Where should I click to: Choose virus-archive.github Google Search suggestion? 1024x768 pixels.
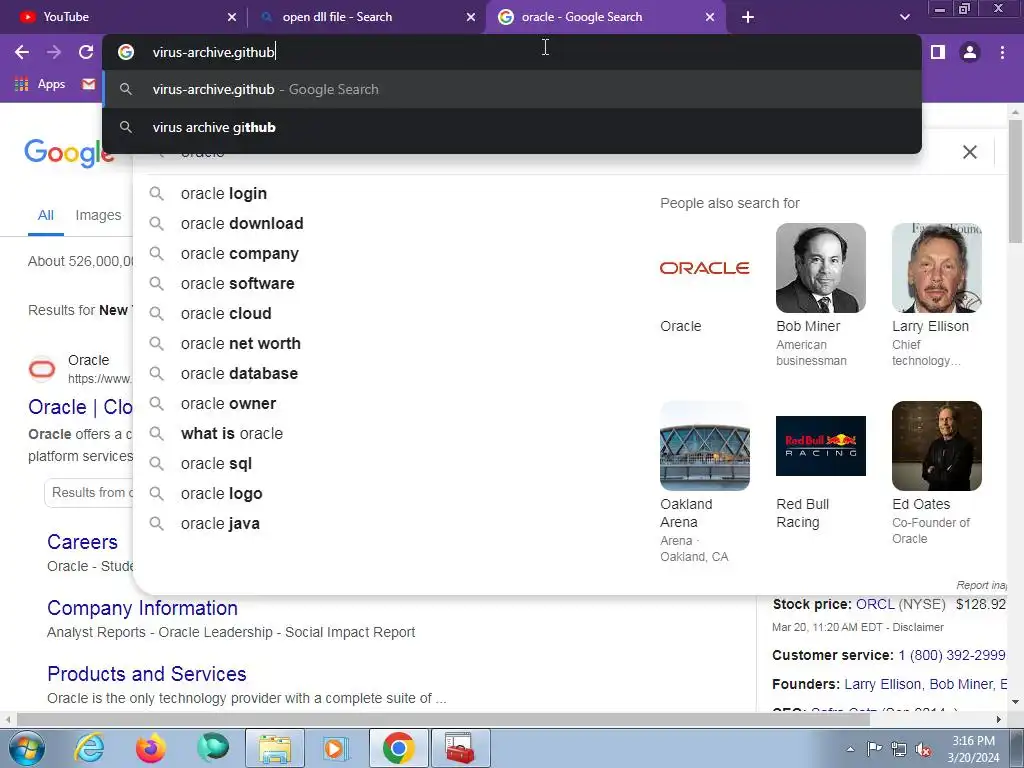coord(512,89)
